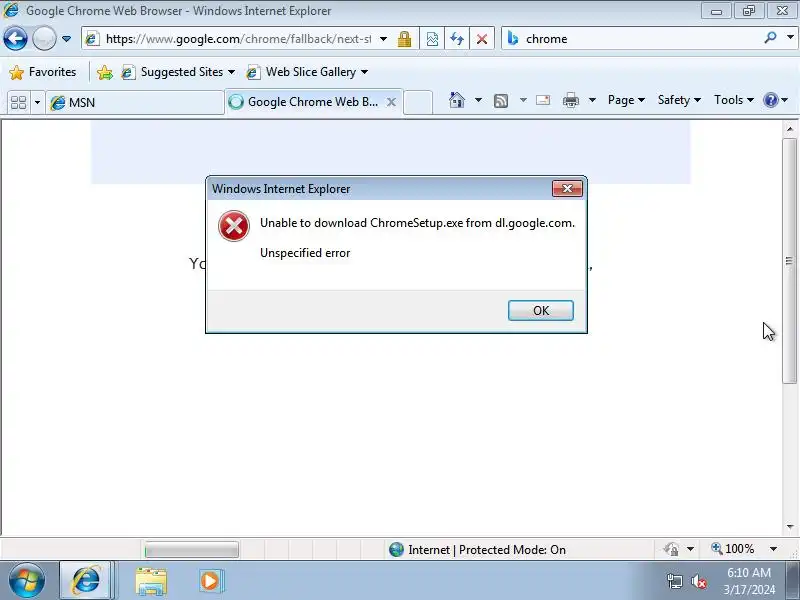
Task: Click the security lock icon
Action: pos(405,39)
